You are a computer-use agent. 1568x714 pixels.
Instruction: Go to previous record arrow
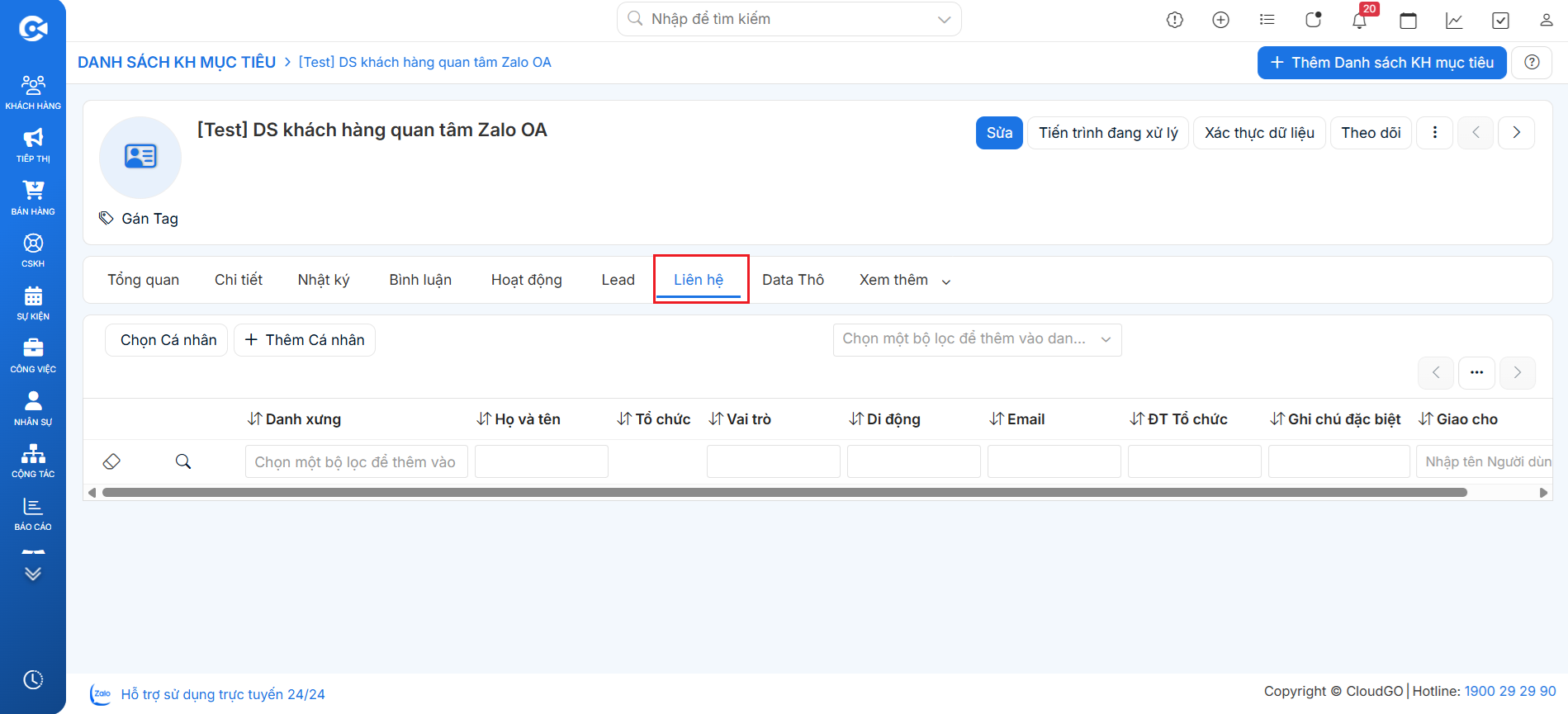tap(1476, 133)
